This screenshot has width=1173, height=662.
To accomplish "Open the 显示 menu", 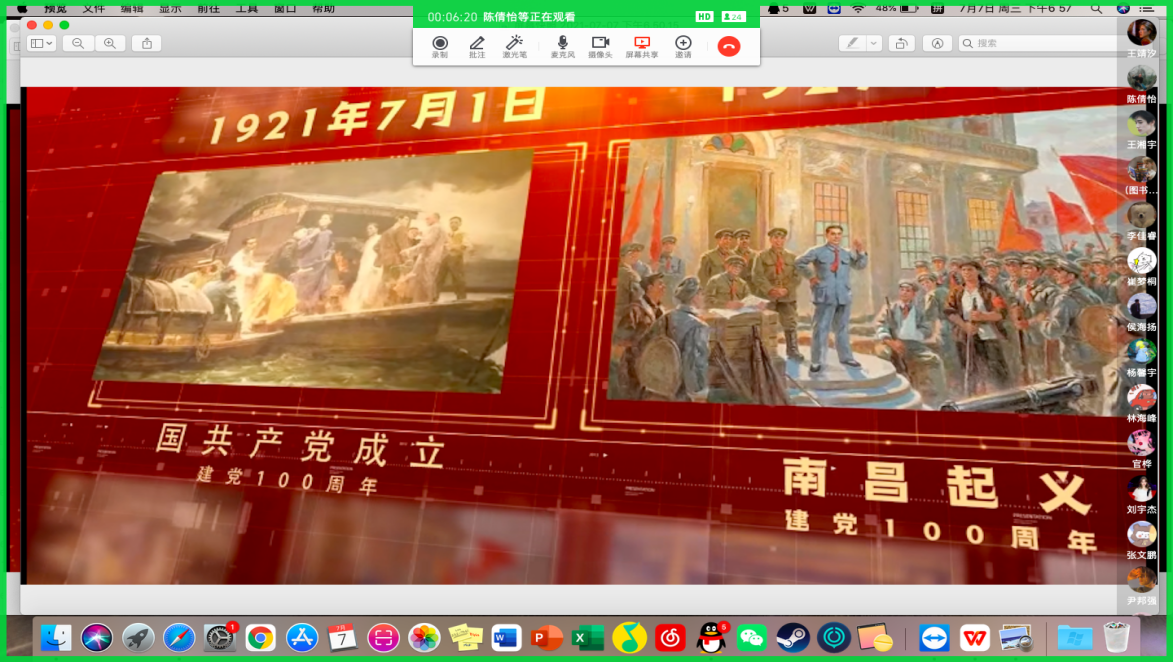I will 170,8.
